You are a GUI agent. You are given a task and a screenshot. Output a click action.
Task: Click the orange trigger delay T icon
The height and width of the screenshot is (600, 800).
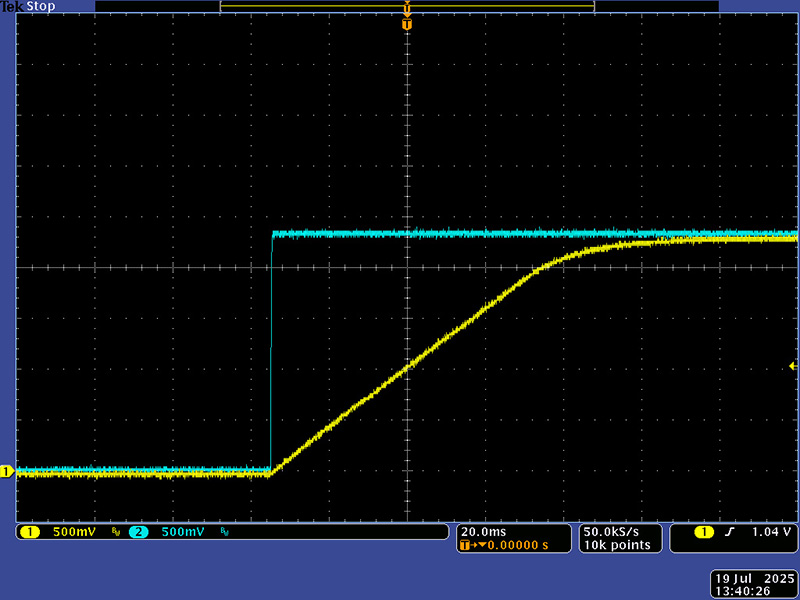coord(465,546)
